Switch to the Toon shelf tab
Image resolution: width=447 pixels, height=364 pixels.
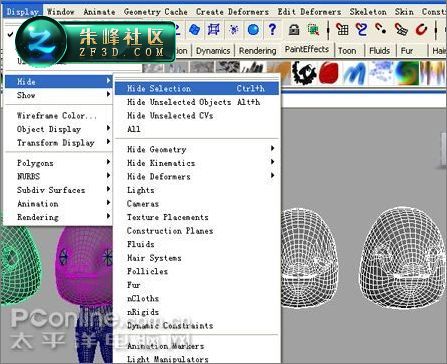click(347, 51)
